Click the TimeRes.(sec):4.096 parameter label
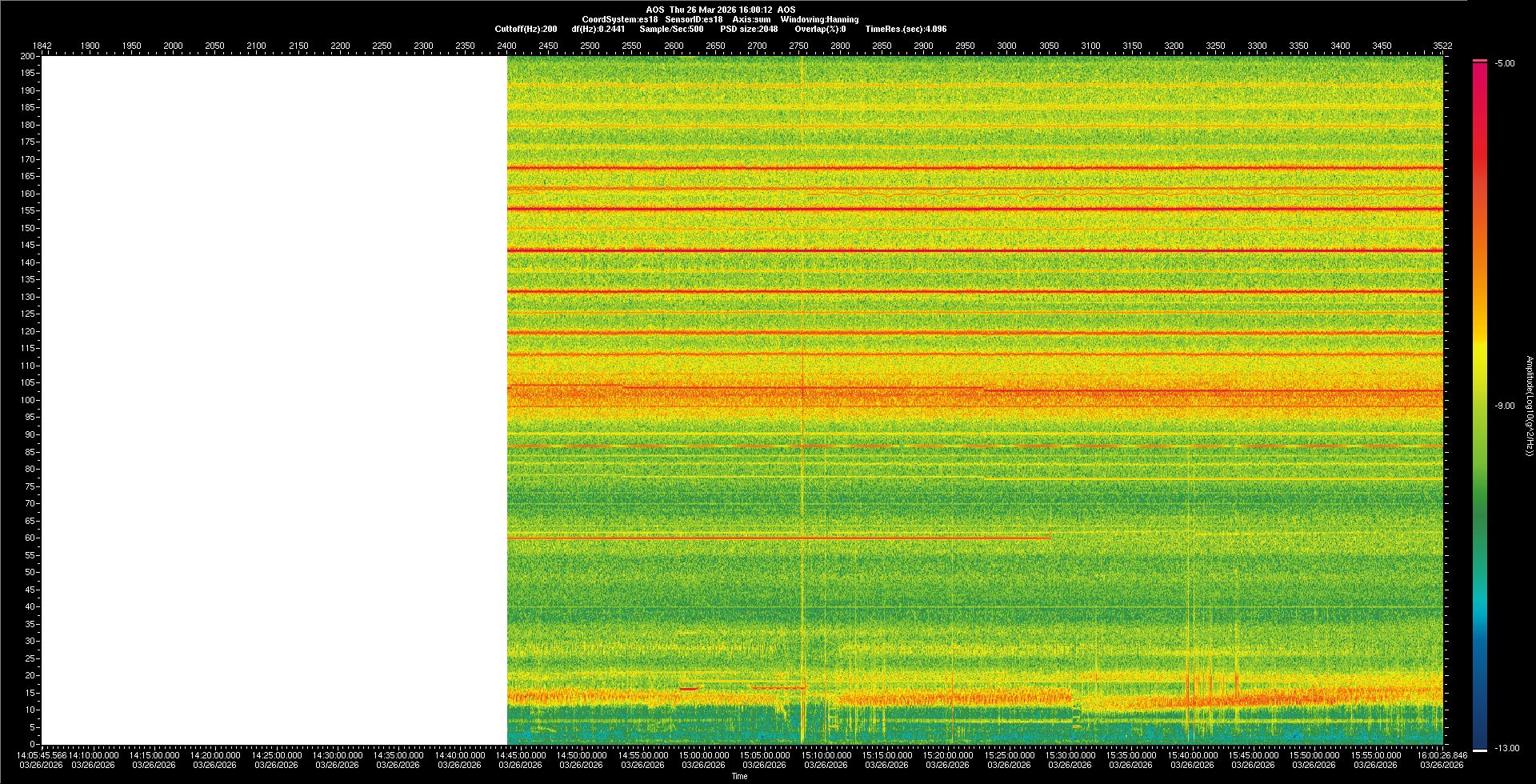 (906, 29)
